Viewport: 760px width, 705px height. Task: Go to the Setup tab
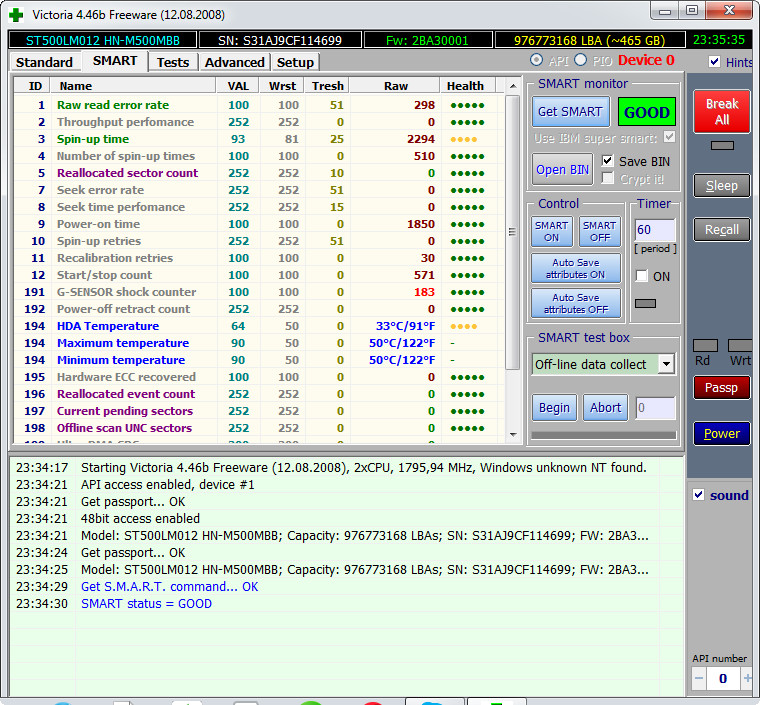[x=295, y=62]
